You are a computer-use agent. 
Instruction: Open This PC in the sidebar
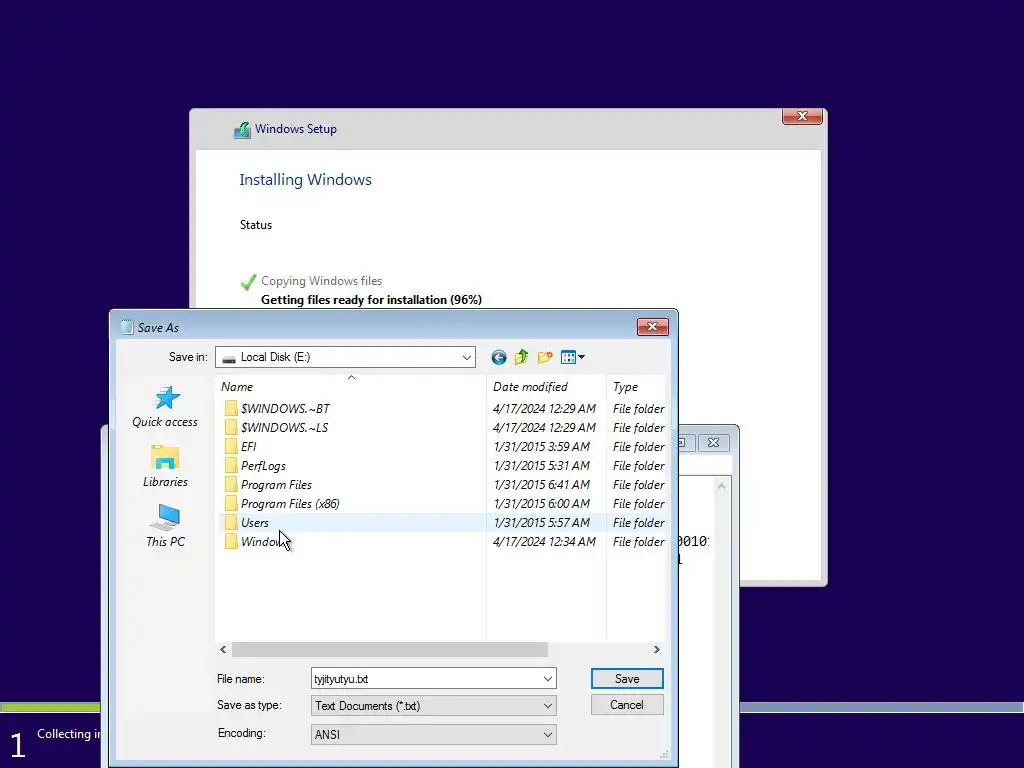165,526
